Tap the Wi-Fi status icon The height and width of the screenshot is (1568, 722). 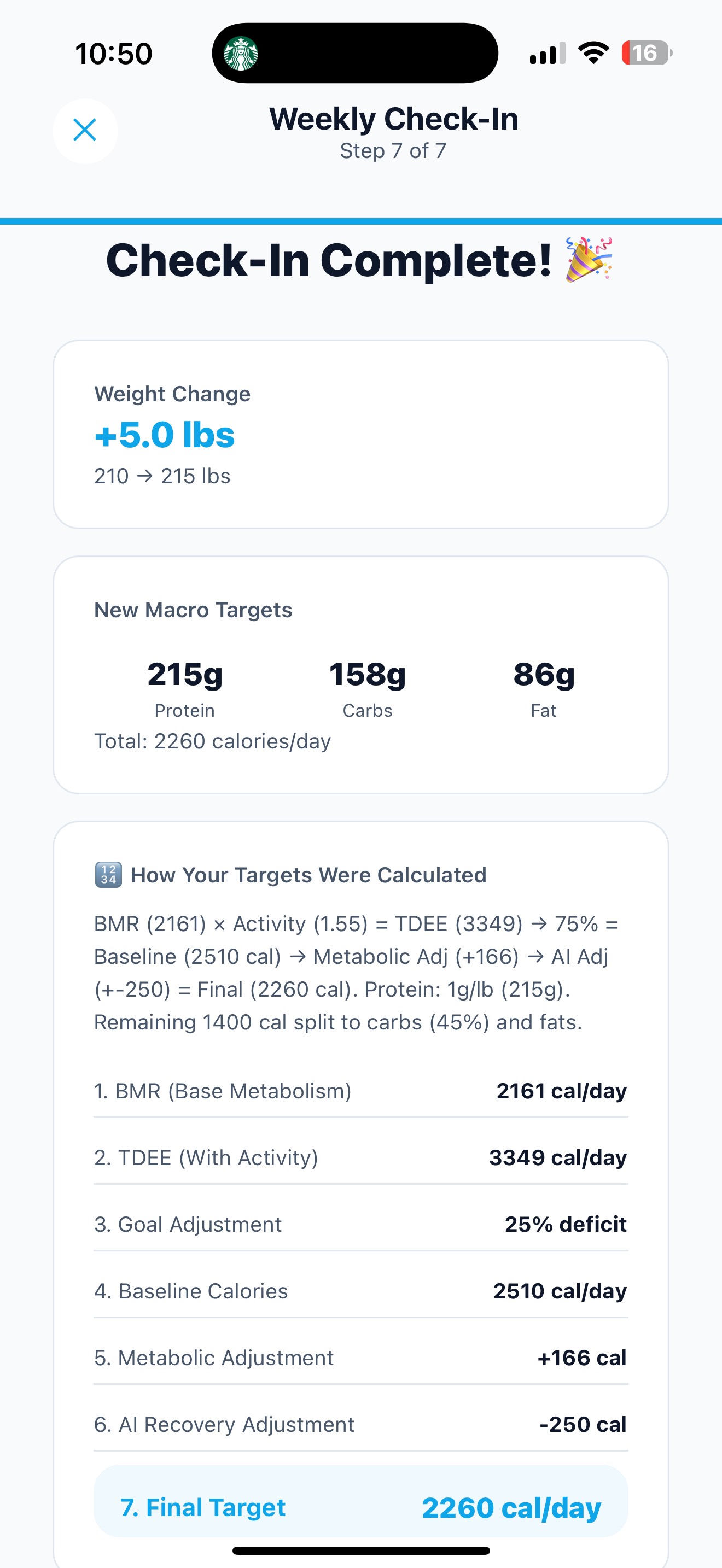click(x=592, y=54)
